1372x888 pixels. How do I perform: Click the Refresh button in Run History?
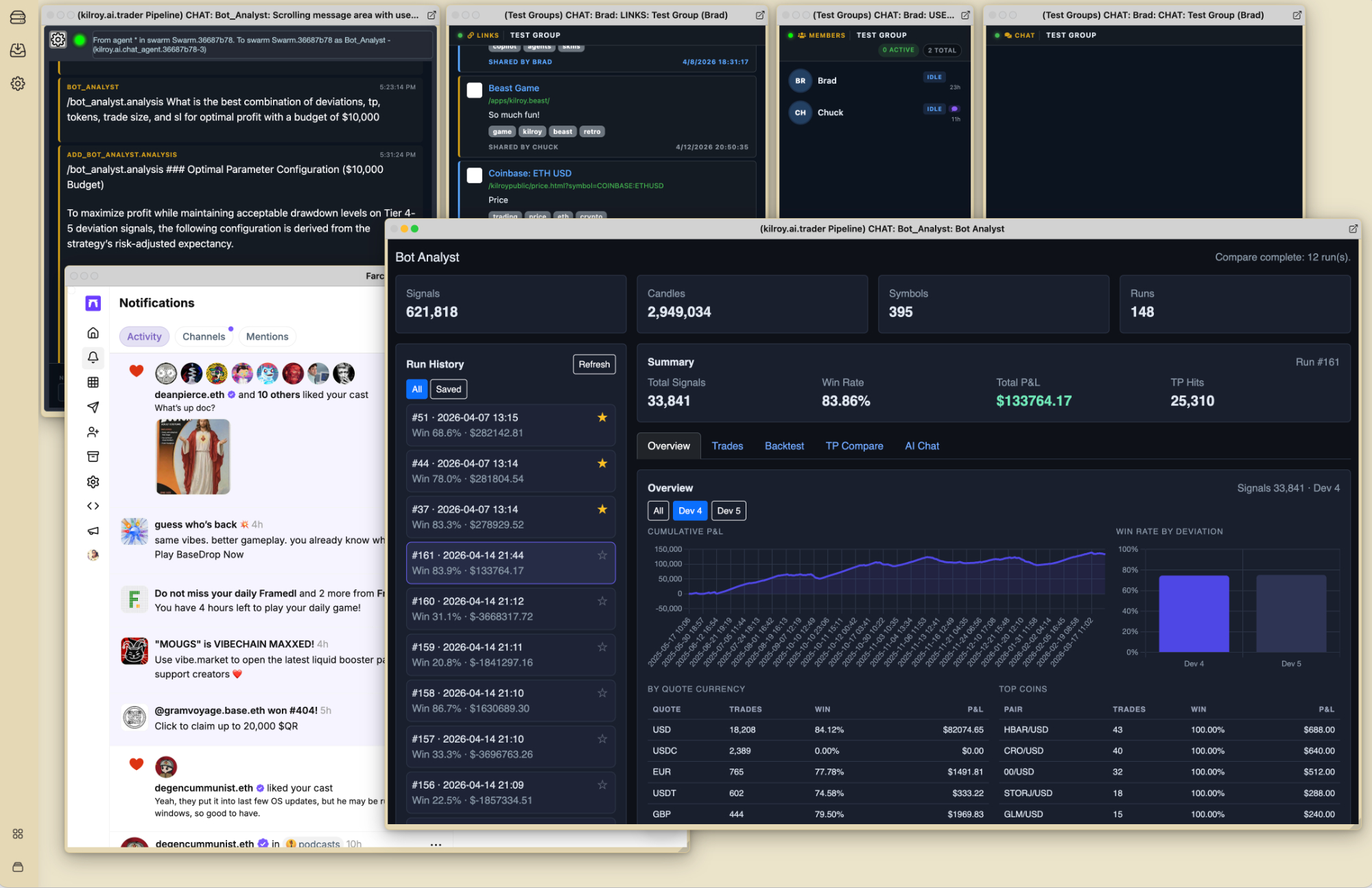click(x=593, y=364)
